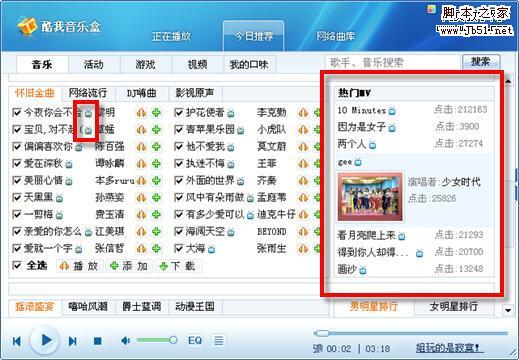Select the 爵士蓝调 category tab
This screenshot has height=360, width=519.
142,307
